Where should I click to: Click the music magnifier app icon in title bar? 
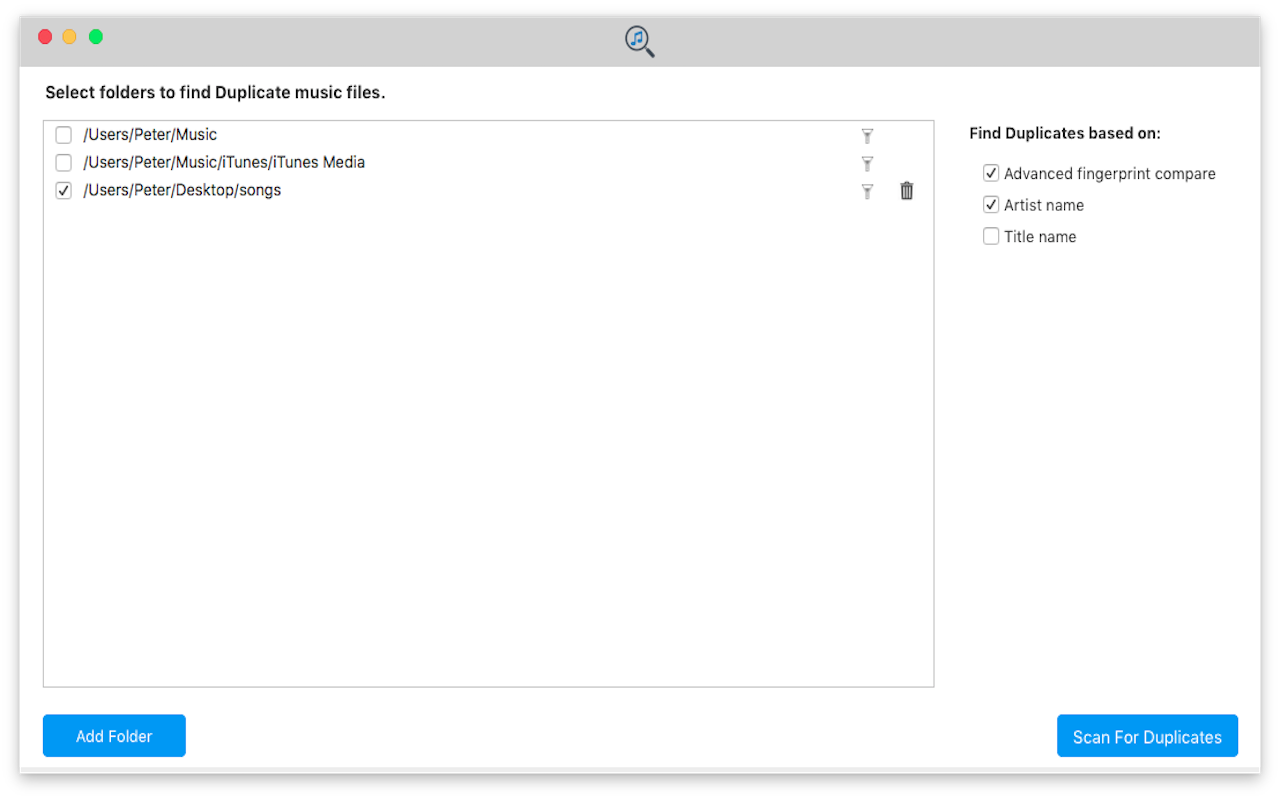pyautogui.click(x=640, y=41)
